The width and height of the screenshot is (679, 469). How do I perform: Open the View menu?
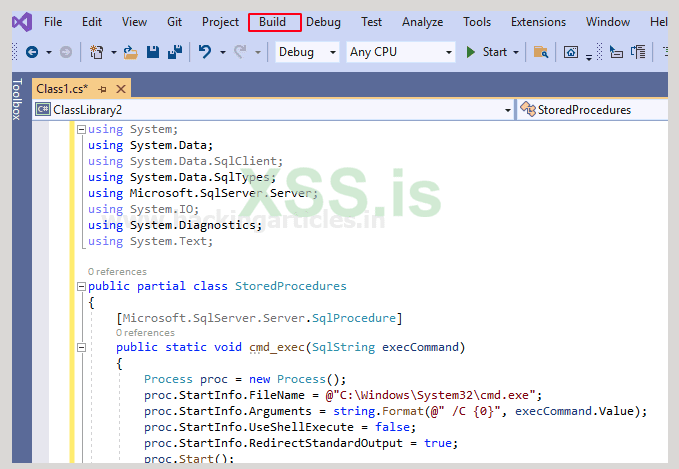point(134,22)
